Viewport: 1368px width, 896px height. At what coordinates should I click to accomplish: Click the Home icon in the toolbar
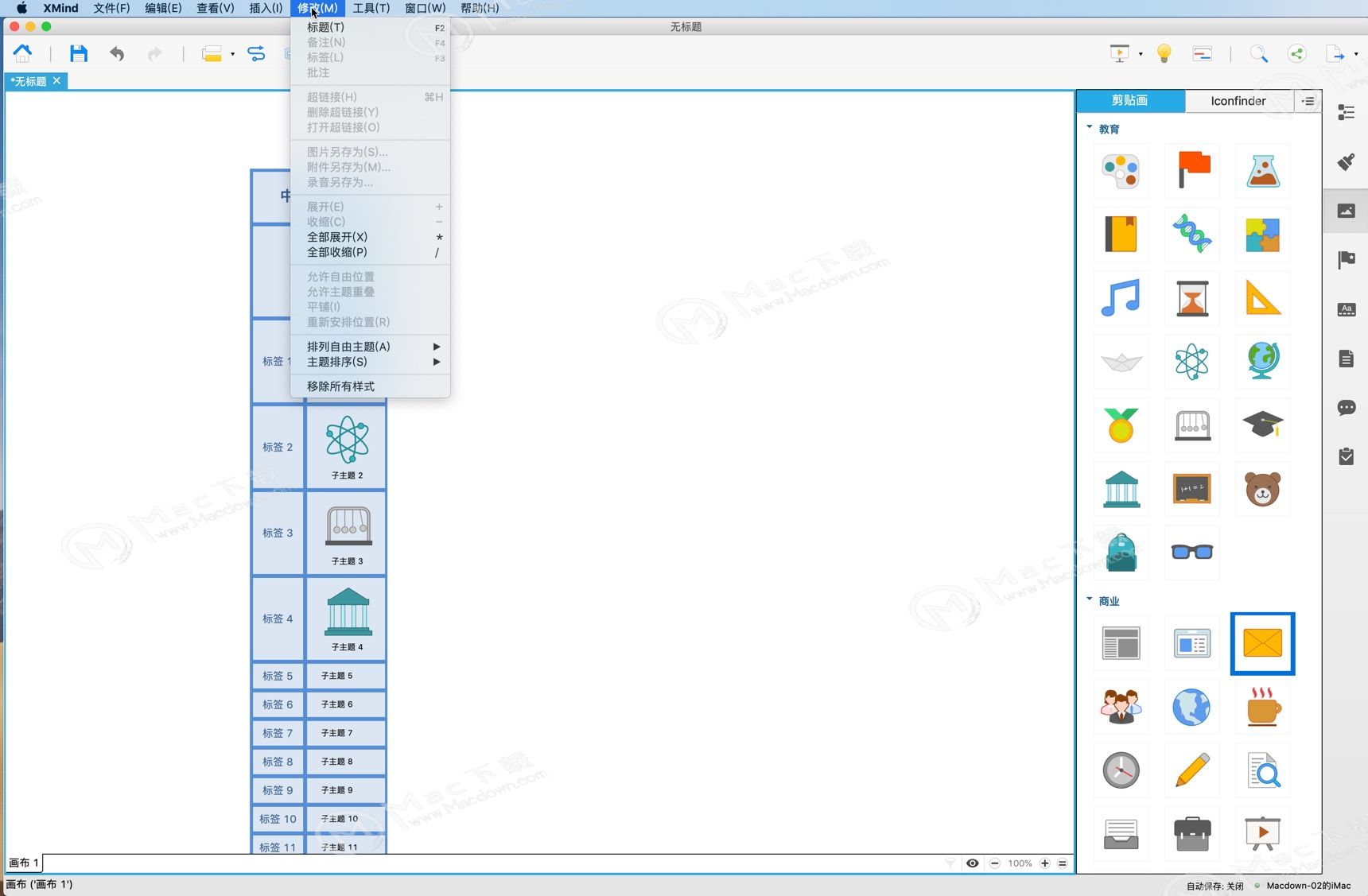tap(22, 53)
